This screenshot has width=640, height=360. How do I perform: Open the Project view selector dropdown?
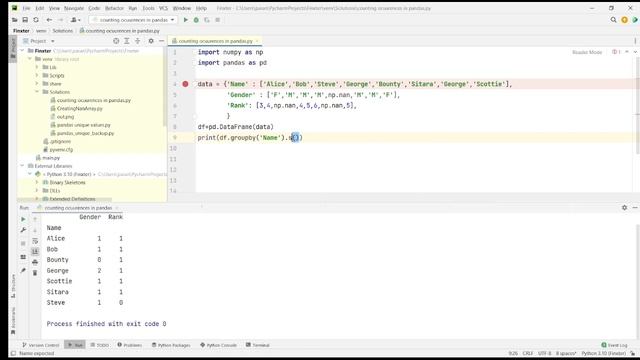(39, 41)
